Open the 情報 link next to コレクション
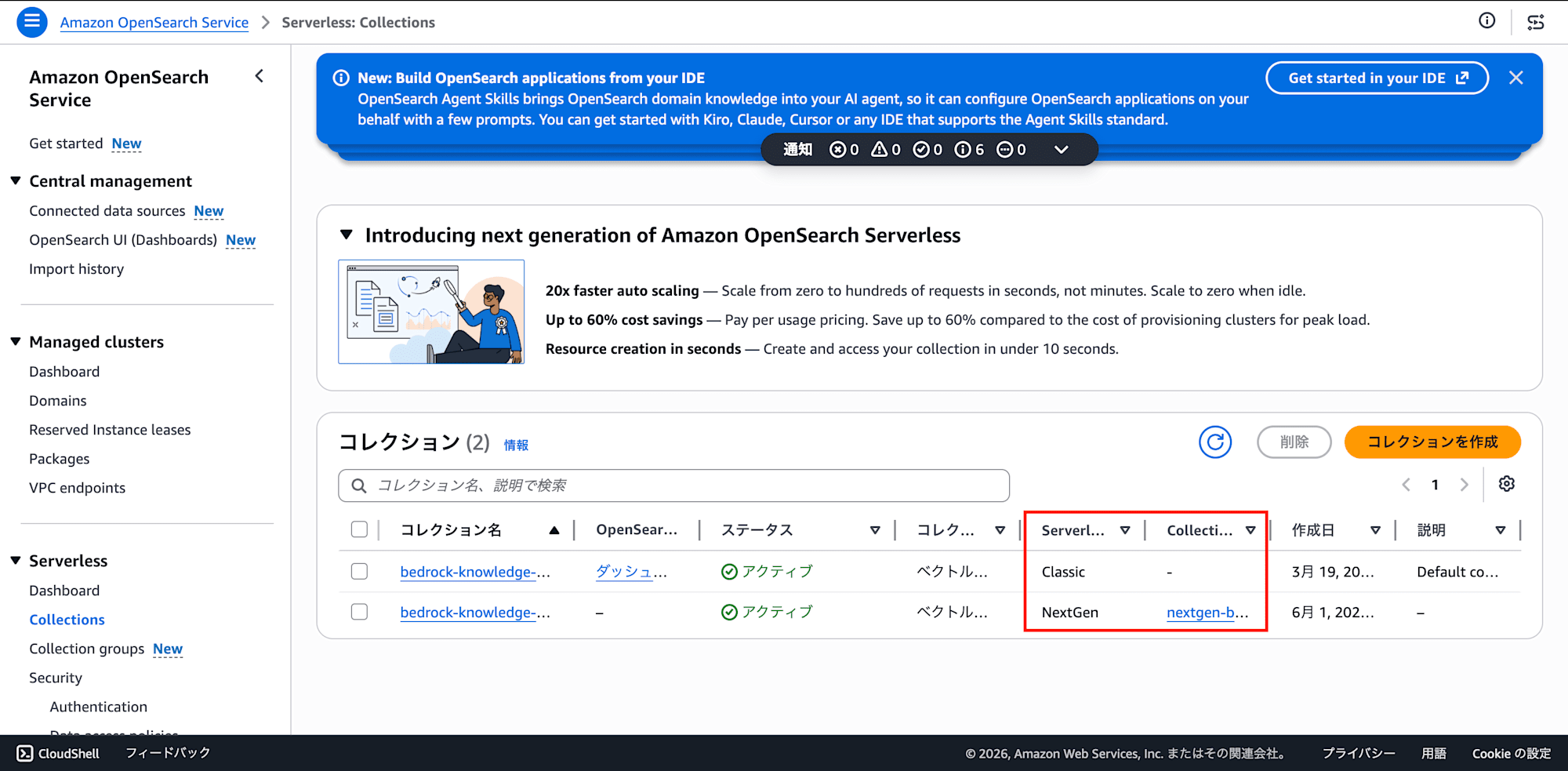 coord(516,445)
